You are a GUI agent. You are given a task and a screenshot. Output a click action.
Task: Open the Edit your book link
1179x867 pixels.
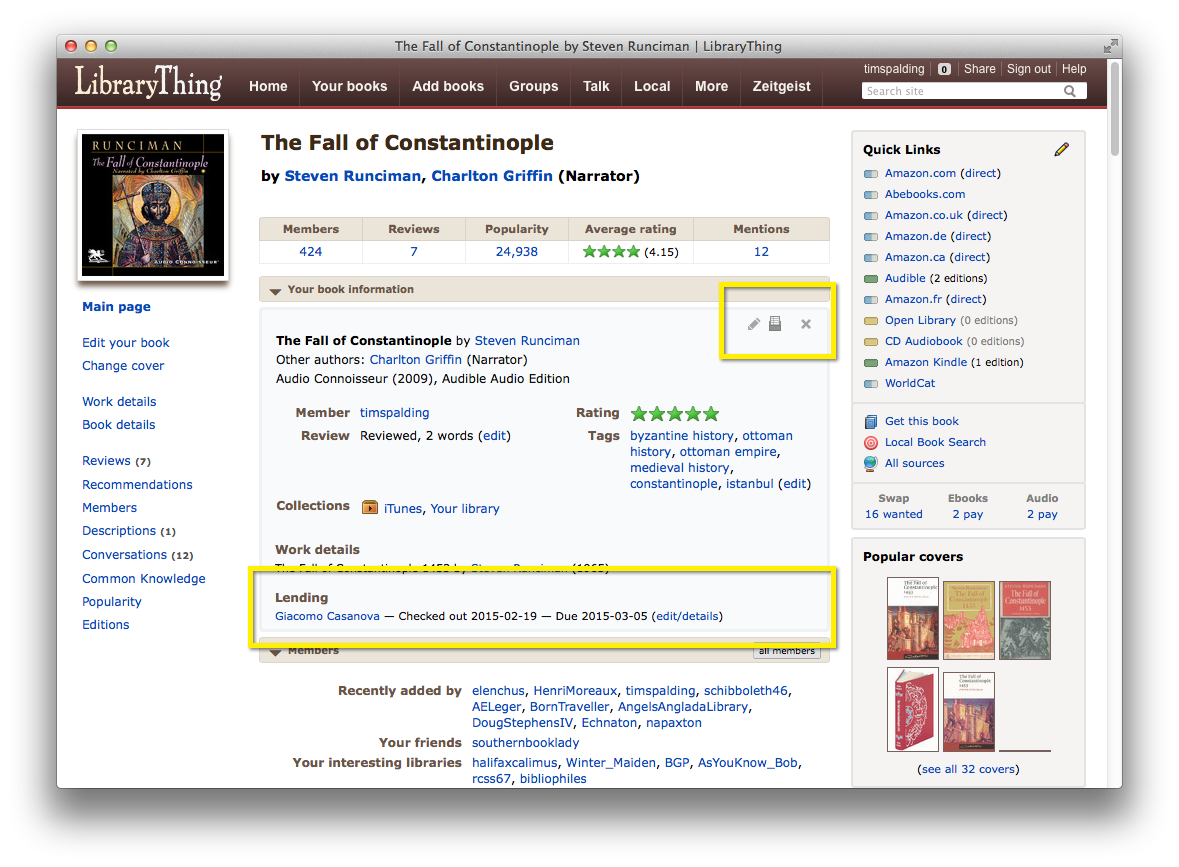[126, 343]
